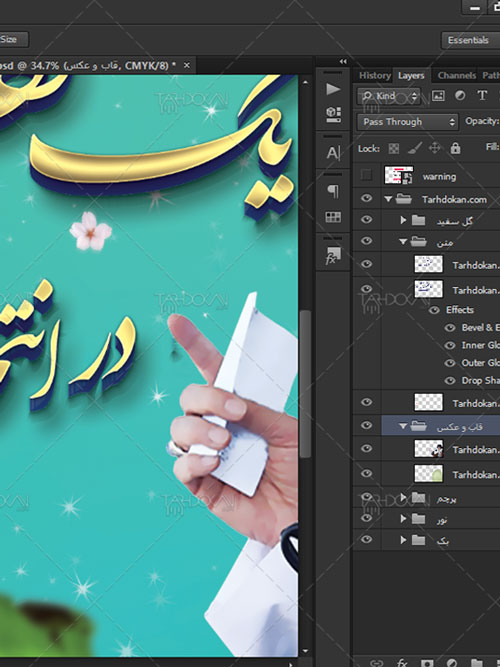This screenshot has width=500, height=667.
Task: Expand the پرچم group
Action: click(403, 497)
